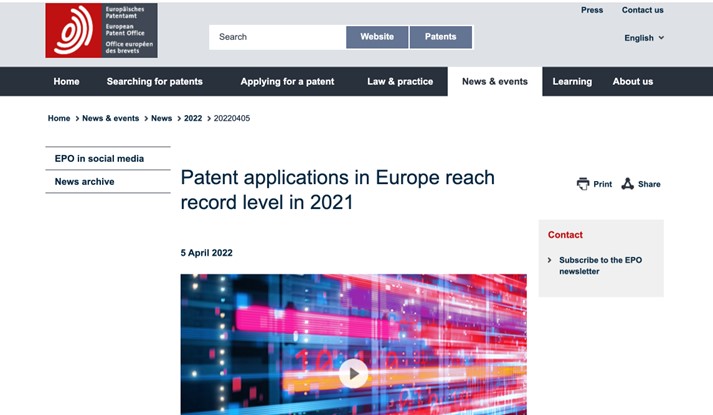Click the Print label
The image size is (713, 415).
[603, 184]
